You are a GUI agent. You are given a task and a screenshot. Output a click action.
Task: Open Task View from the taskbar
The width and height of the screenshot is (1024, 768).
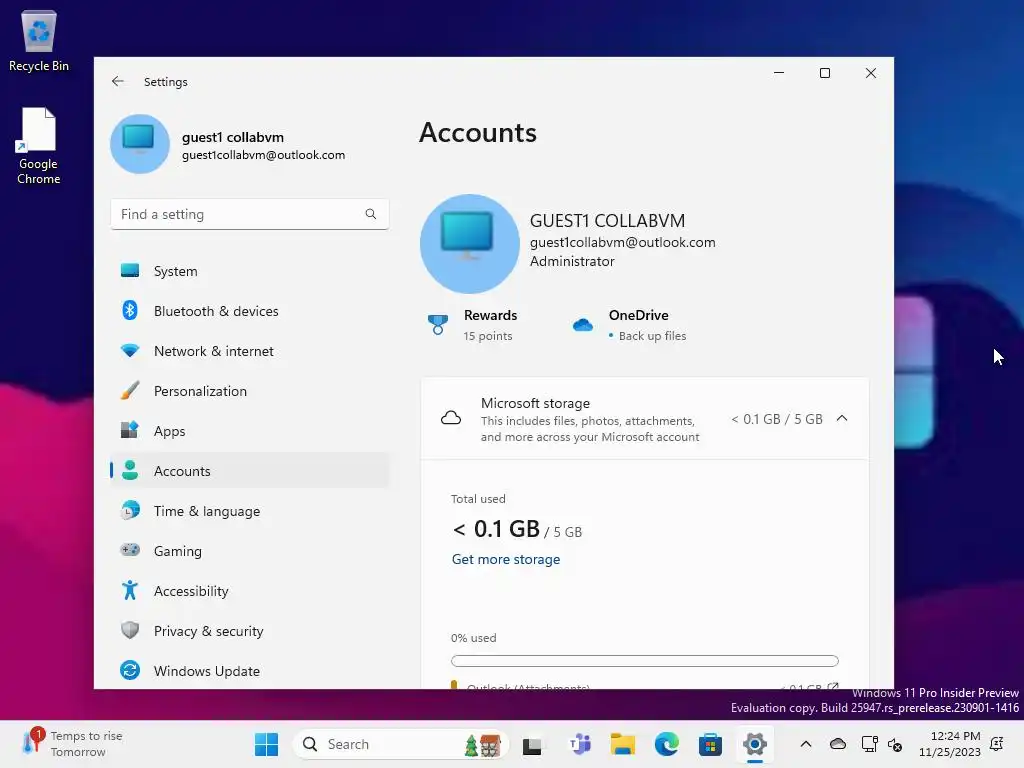532,745
